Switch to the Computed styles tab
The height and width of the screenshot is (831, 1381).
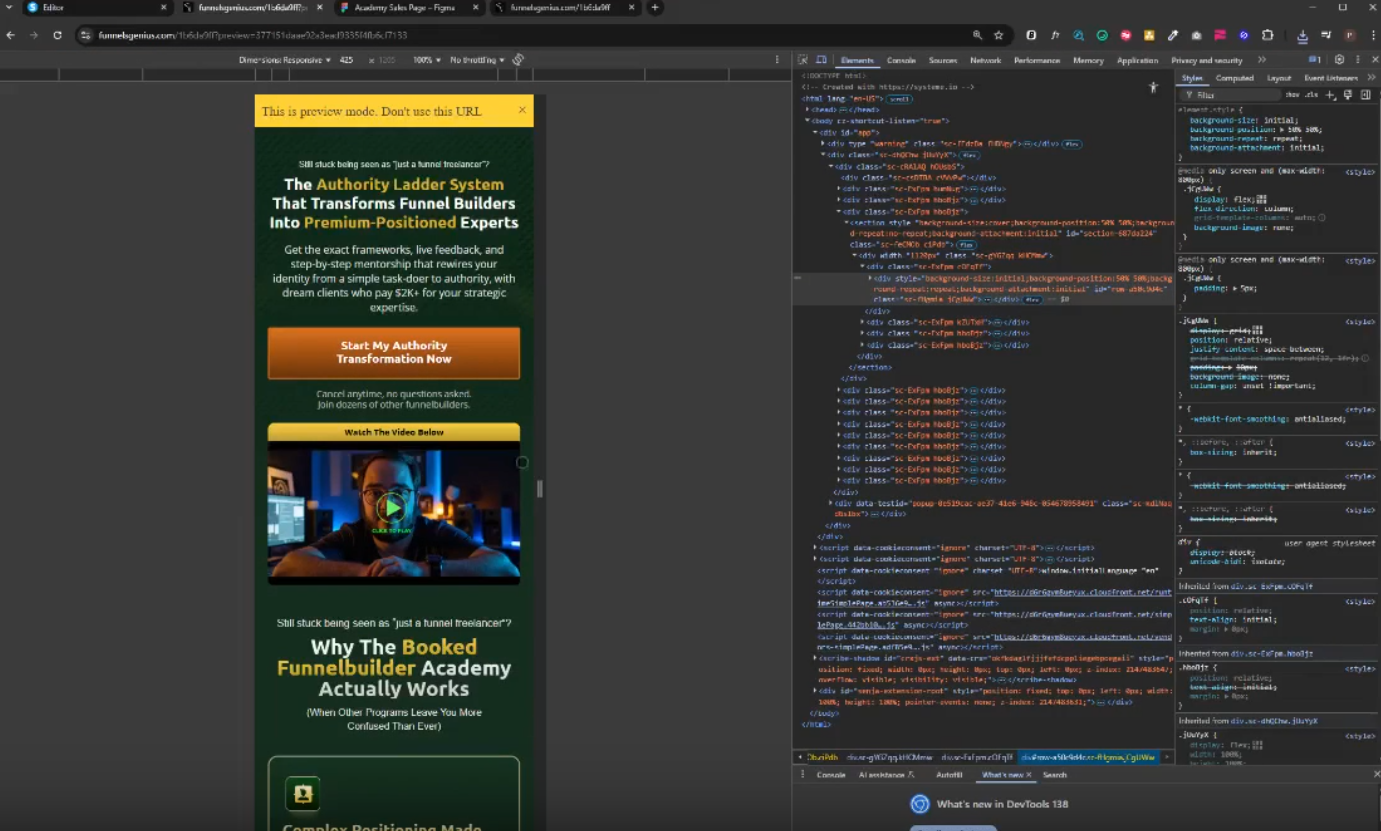[x=1234, y=78]
